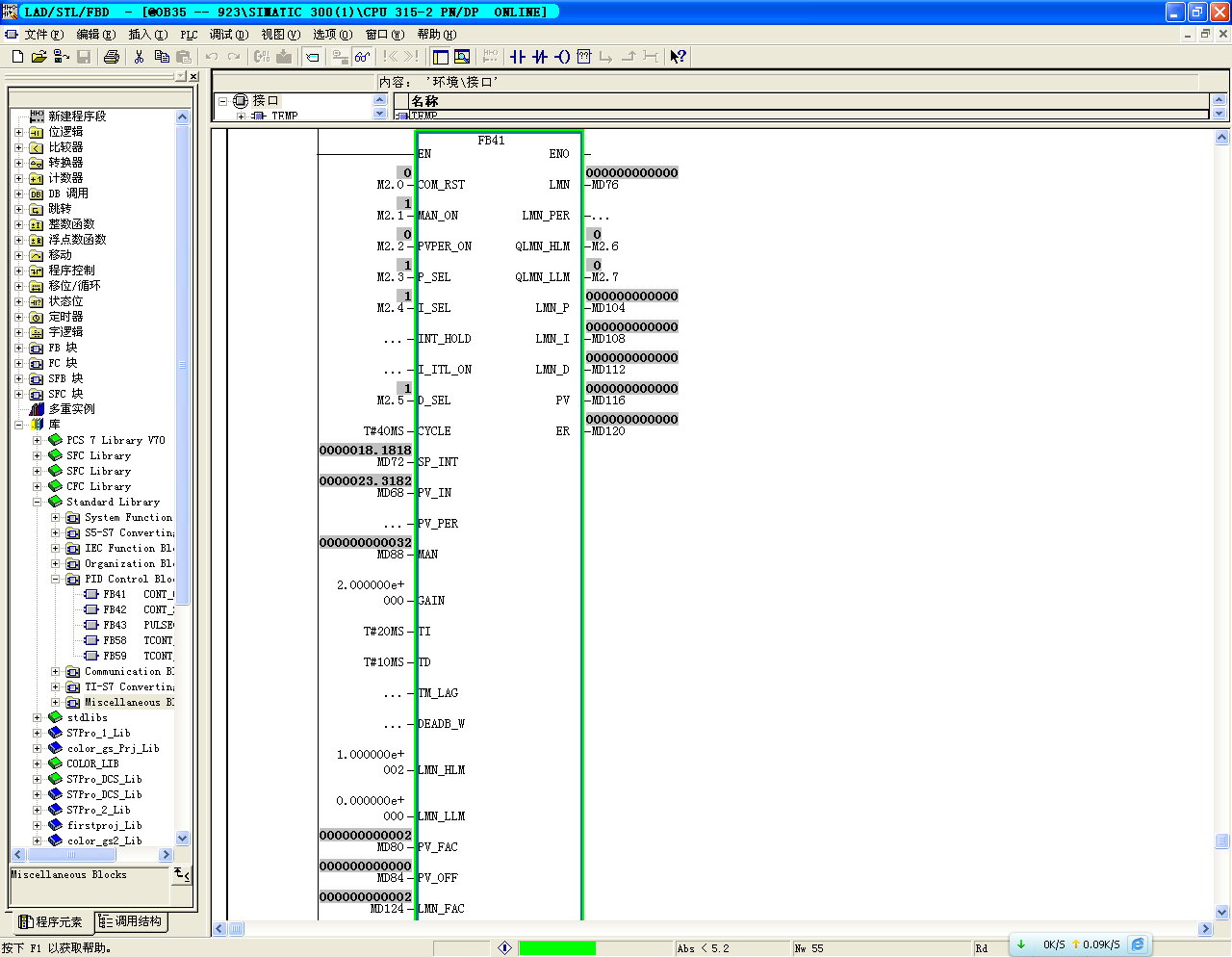The width and height of the screenshot is (1232, 957).
Task: Click editor horizontal scrollbar right arrow
Action: 1206,929
